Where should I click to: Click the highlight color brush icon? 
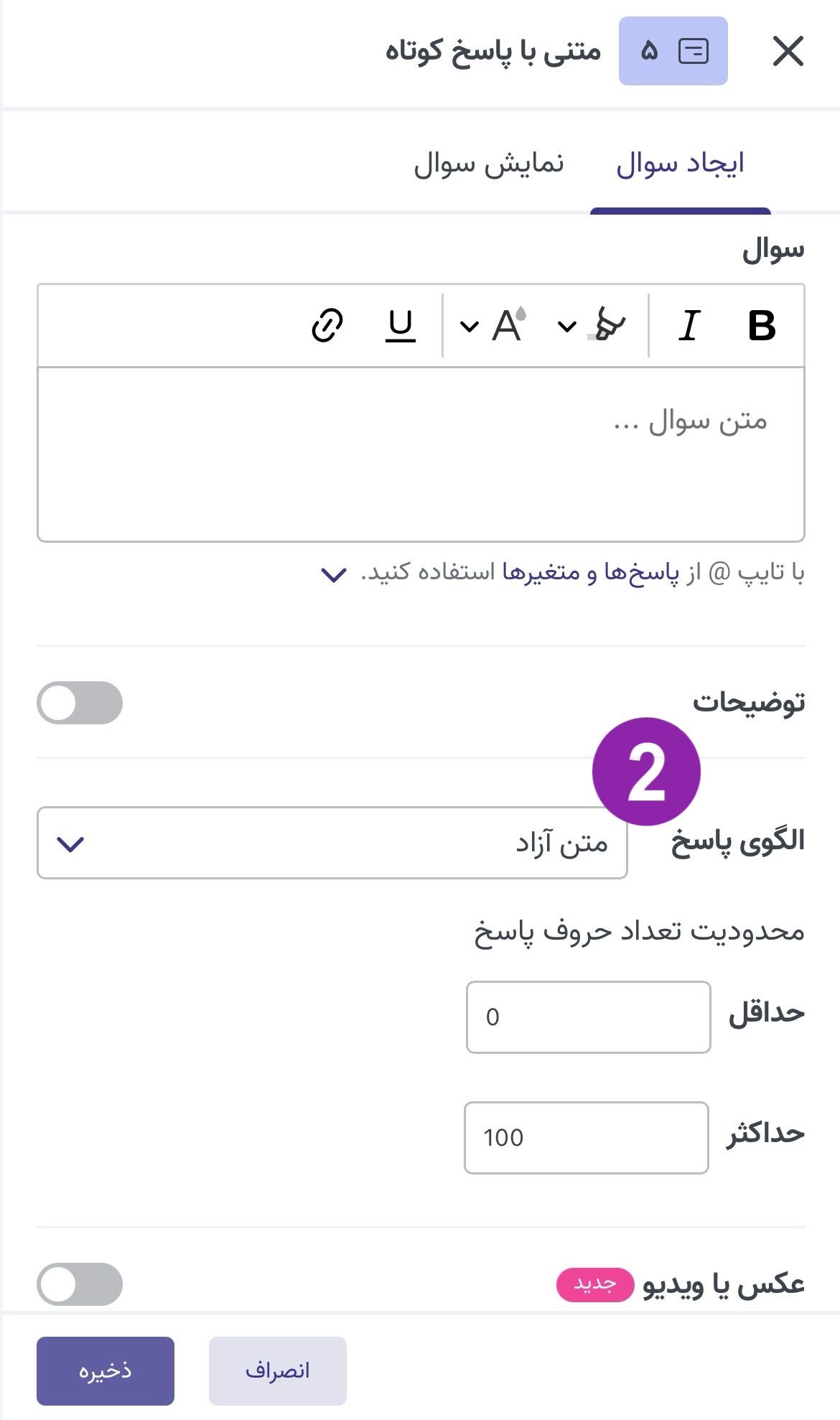609,326
